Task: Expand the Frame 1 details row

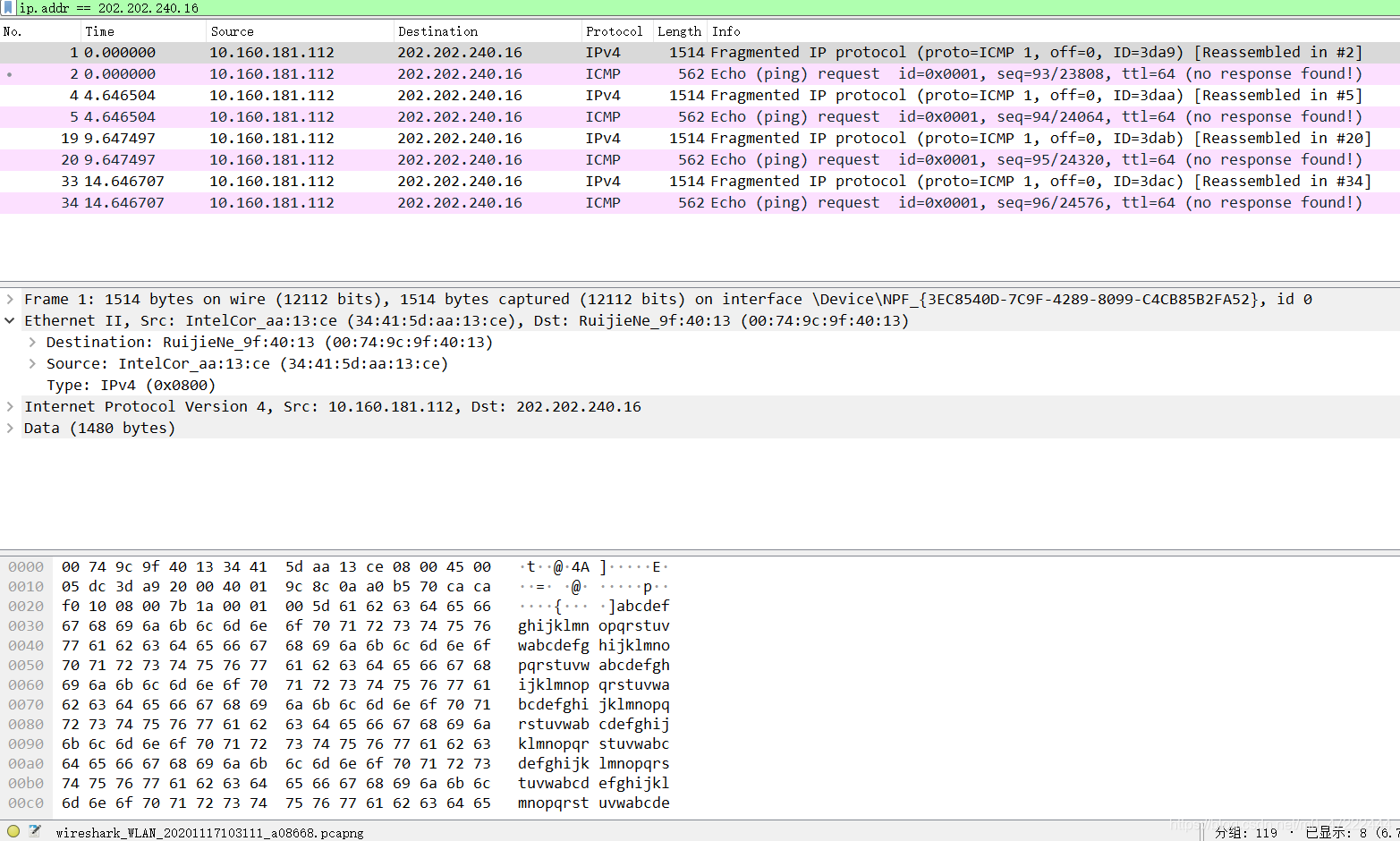Action: (10, 299)
